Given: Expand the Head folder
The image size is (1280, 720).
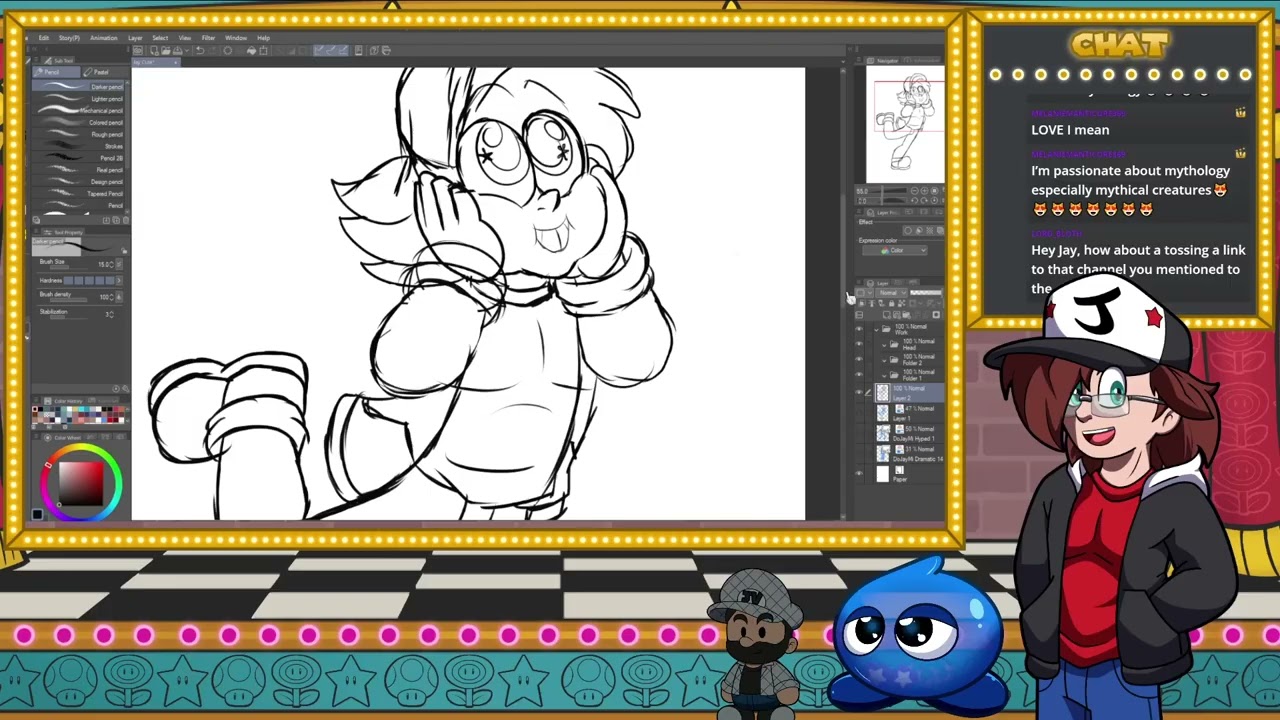Looking at the screenshot, I should pos(885,345).
